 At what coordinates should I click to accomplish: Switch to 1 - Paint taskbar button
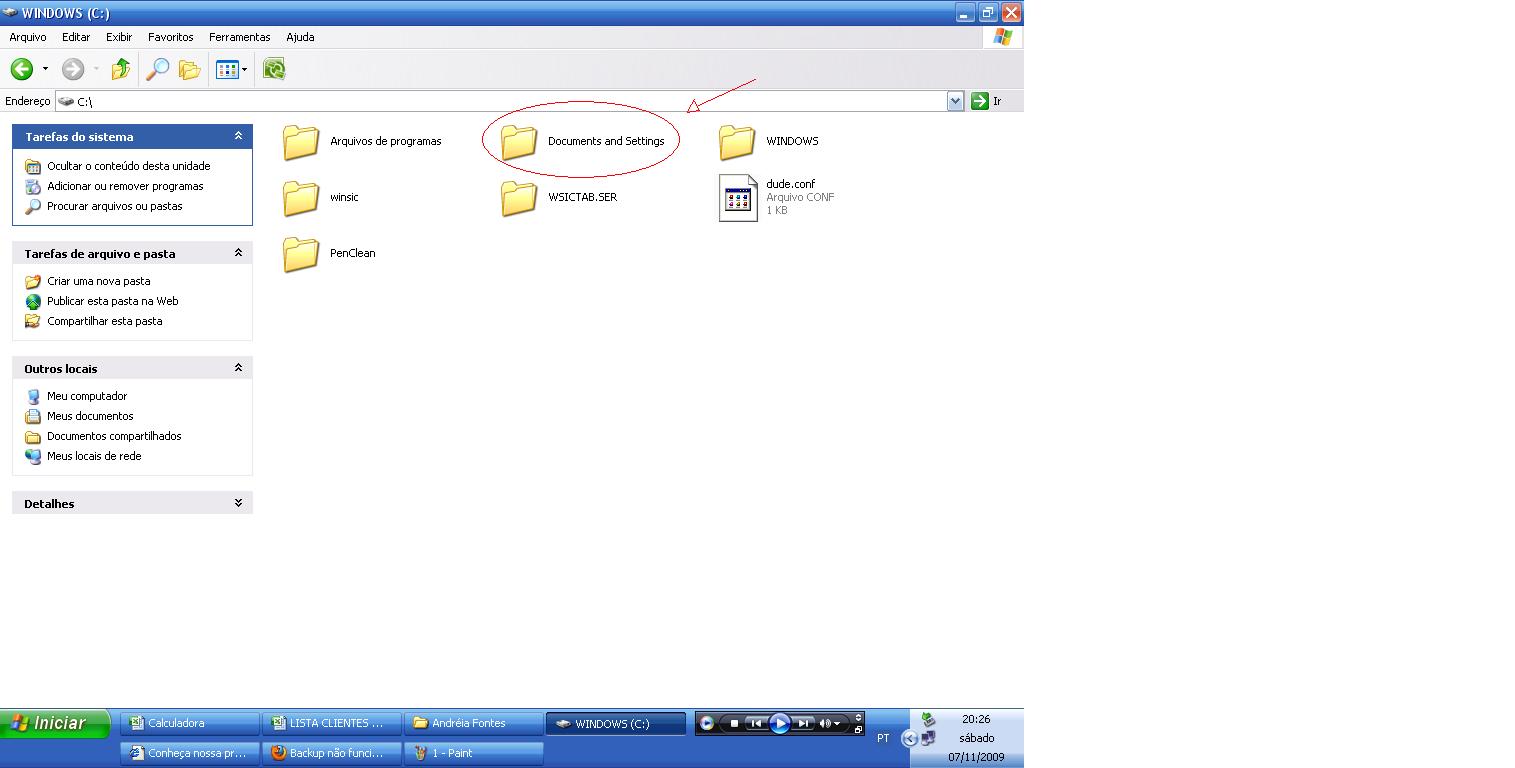click(x=474, y=753)
